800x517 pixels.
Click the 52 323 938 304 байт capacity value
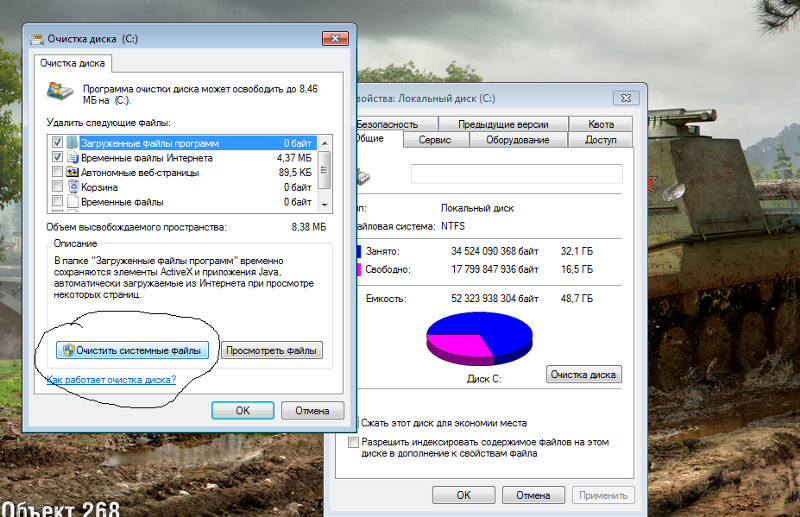494,298
